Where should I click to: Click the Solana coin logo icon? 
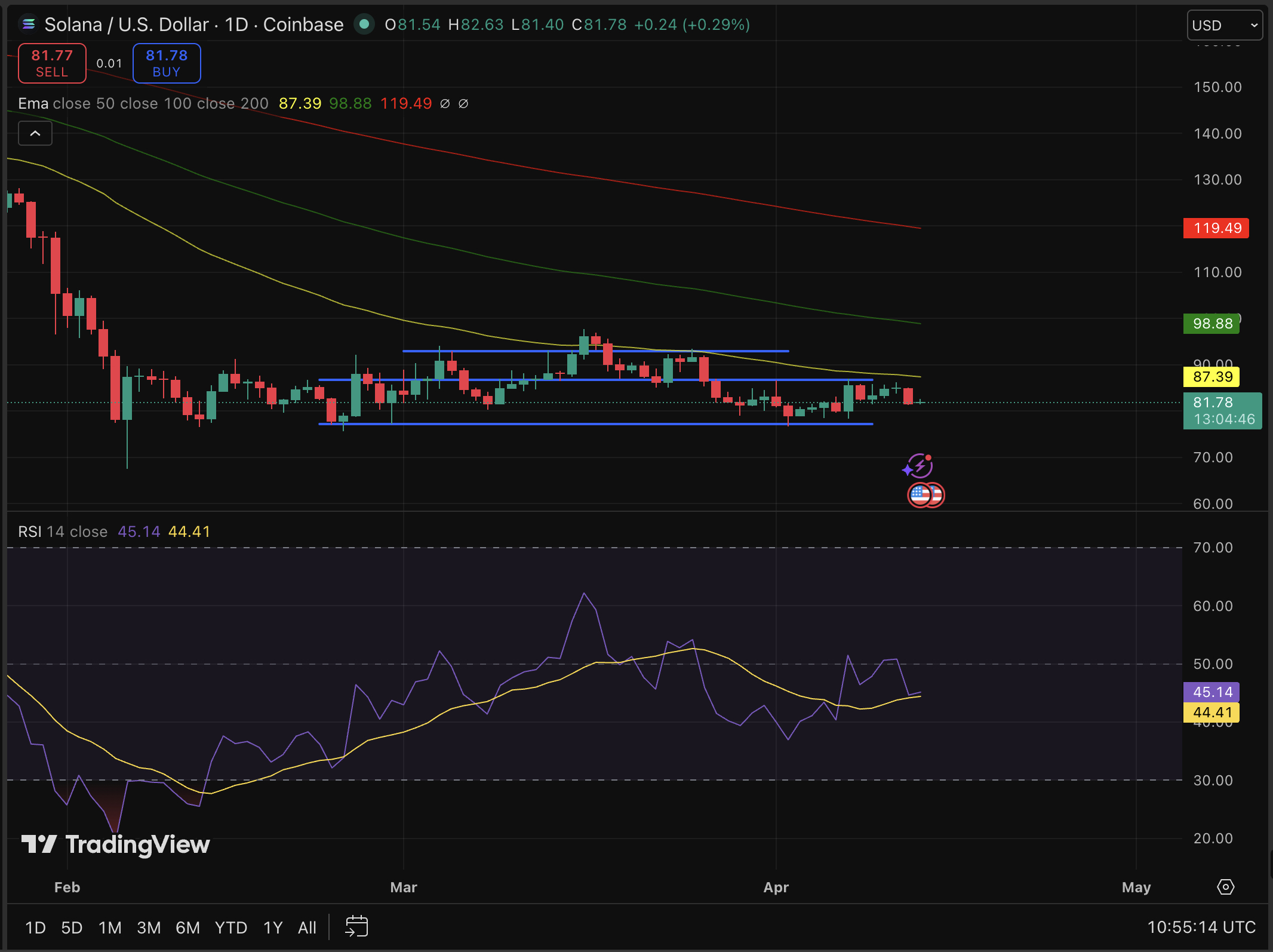[28, 24]
